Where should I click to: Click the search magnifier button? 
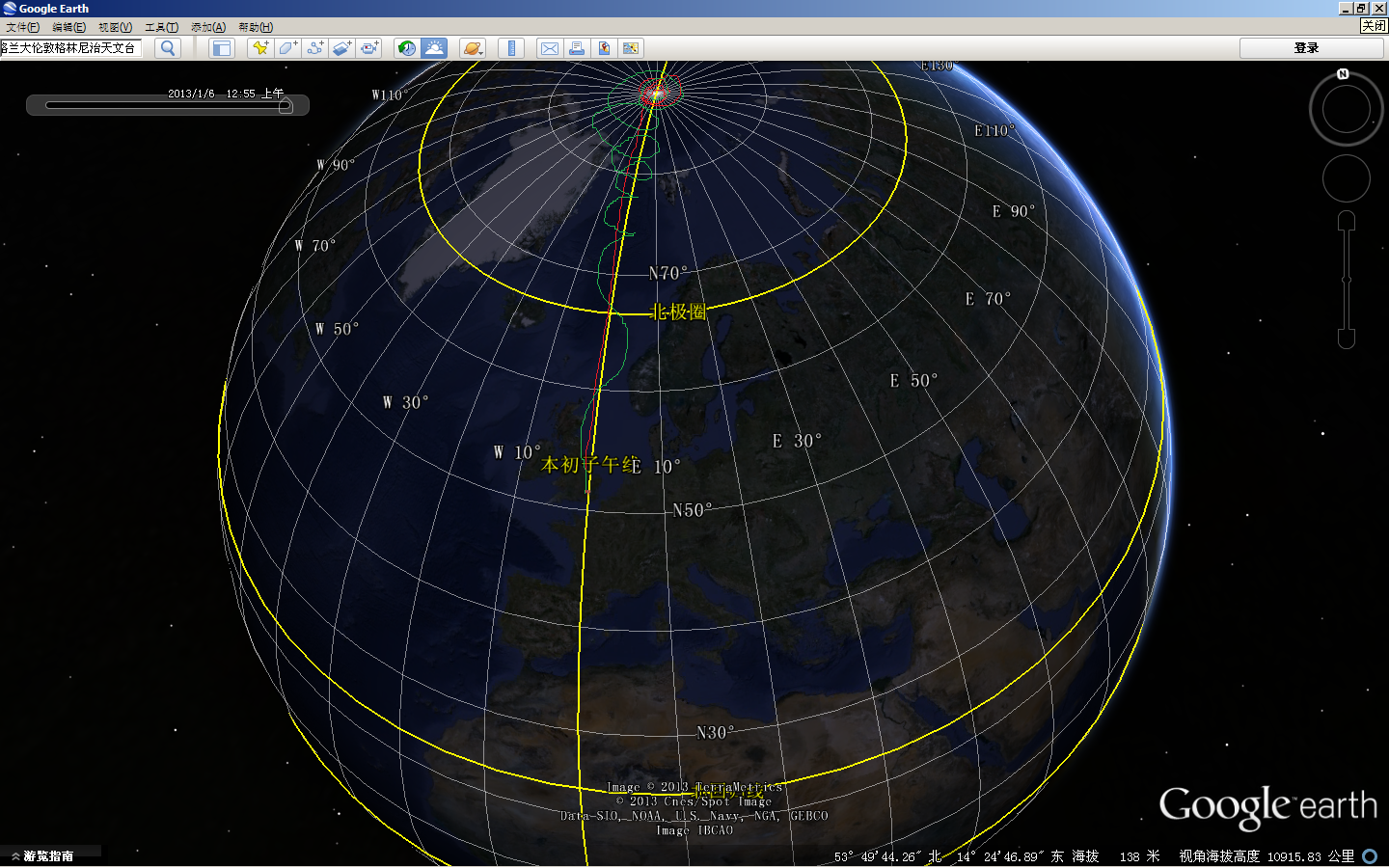pos(168,48)
